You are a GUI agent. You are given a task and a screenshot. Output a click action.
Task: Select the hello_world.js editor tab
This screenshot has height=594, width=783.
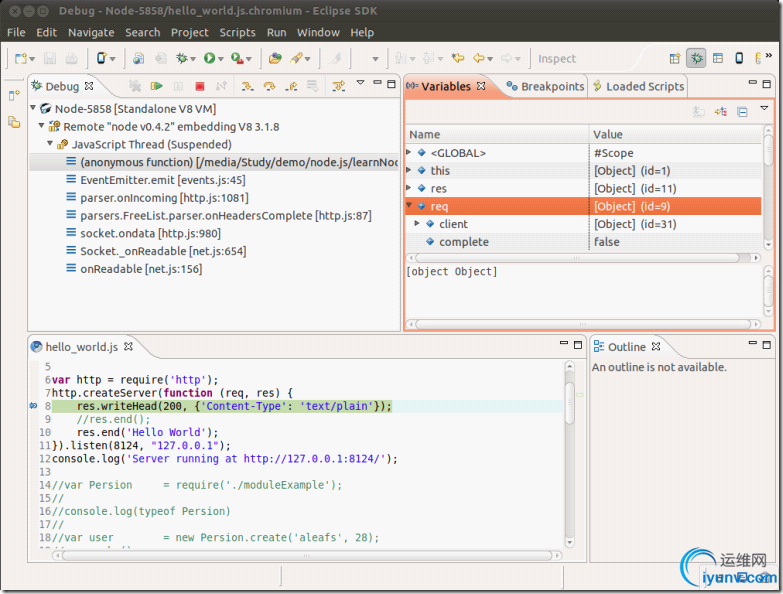pyautogui.click(x=81, y=347)
